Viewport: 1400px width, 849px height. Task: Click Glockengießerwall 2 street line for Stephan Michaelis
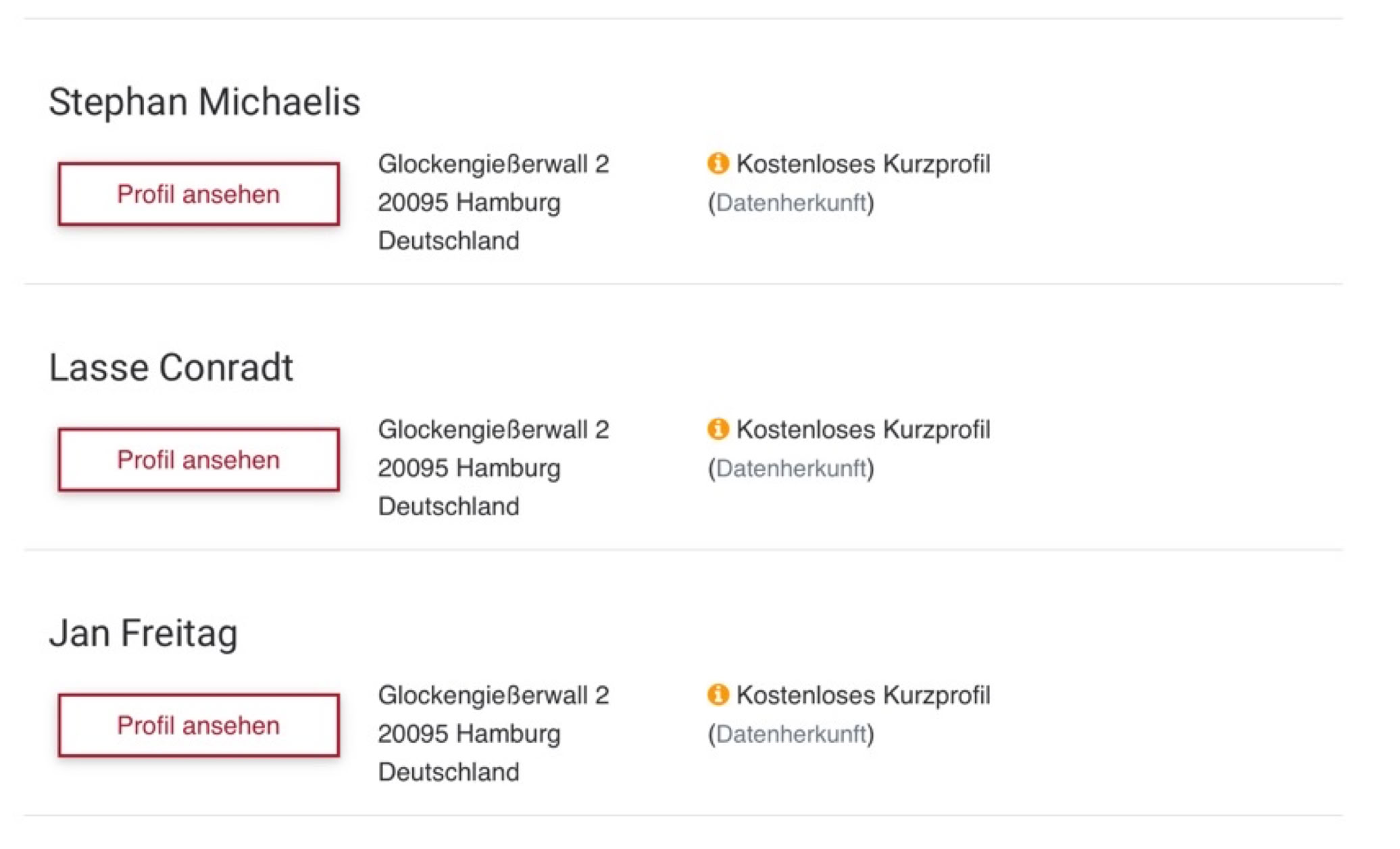(493, 164)
